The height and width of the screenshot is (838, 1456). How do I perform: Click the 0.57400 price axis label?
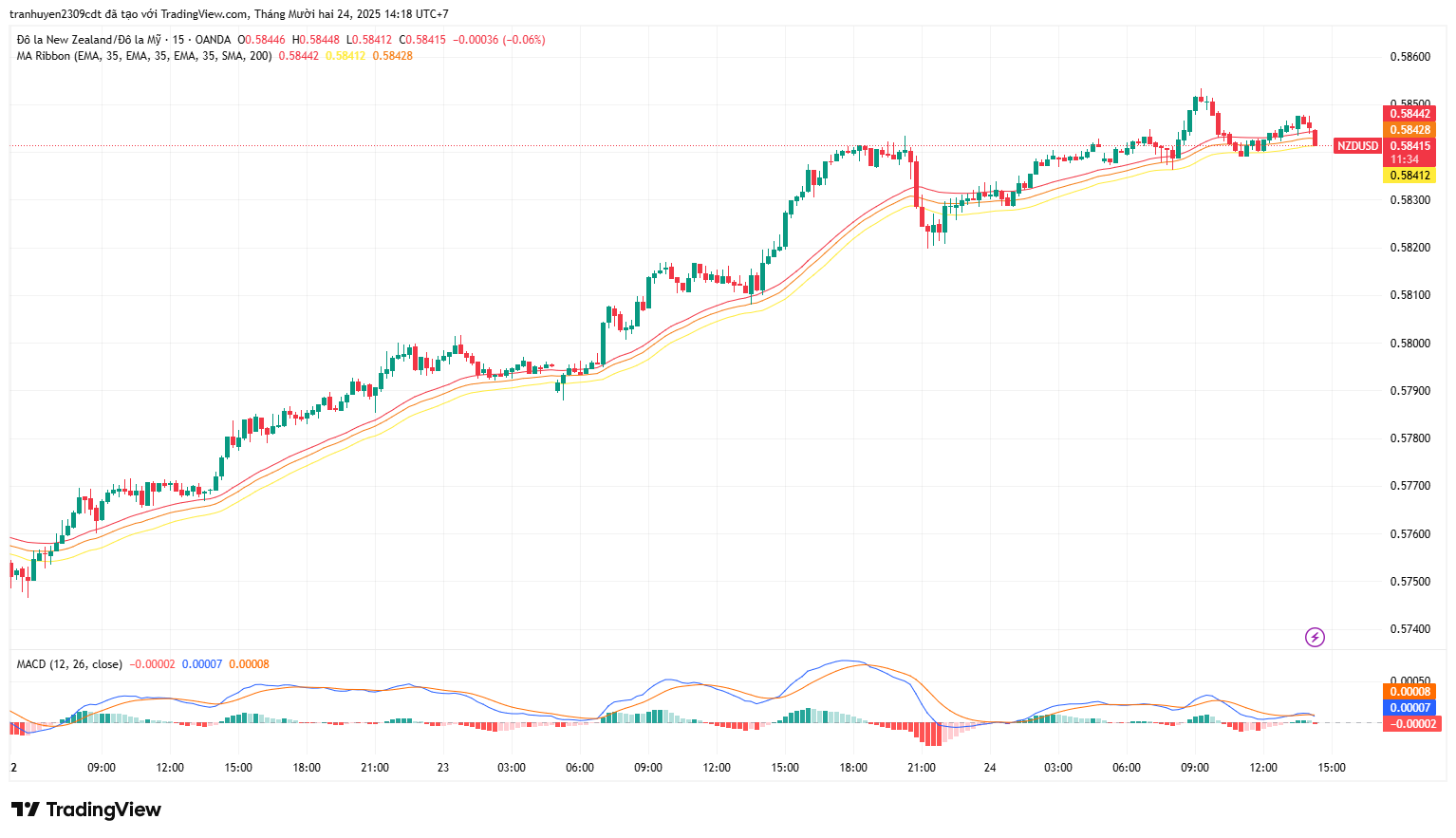pos(1409,629)
